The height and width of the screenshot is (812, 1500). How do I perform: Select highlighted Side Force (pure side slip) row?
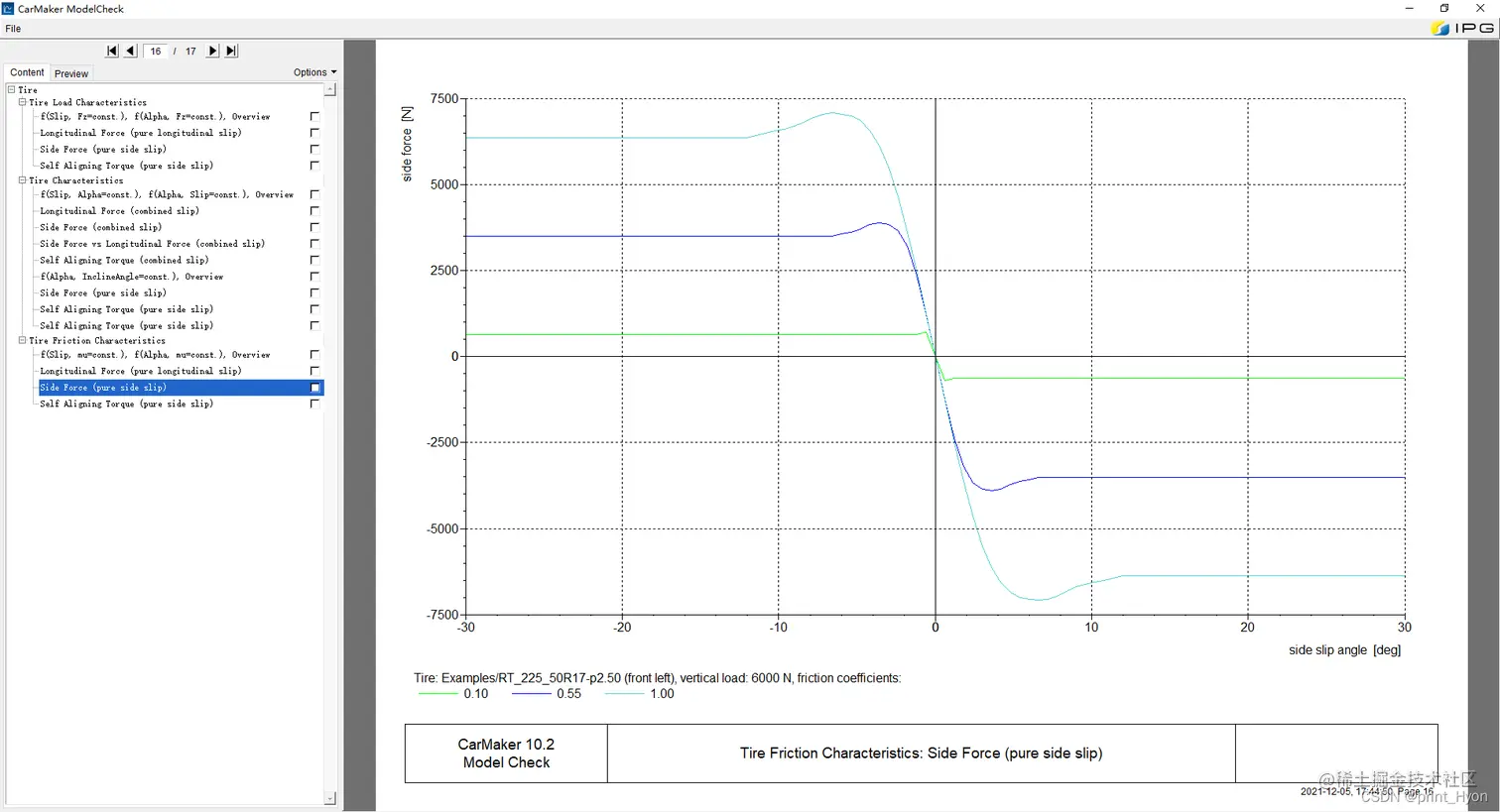pyautogui.click(x=181, y=388)
